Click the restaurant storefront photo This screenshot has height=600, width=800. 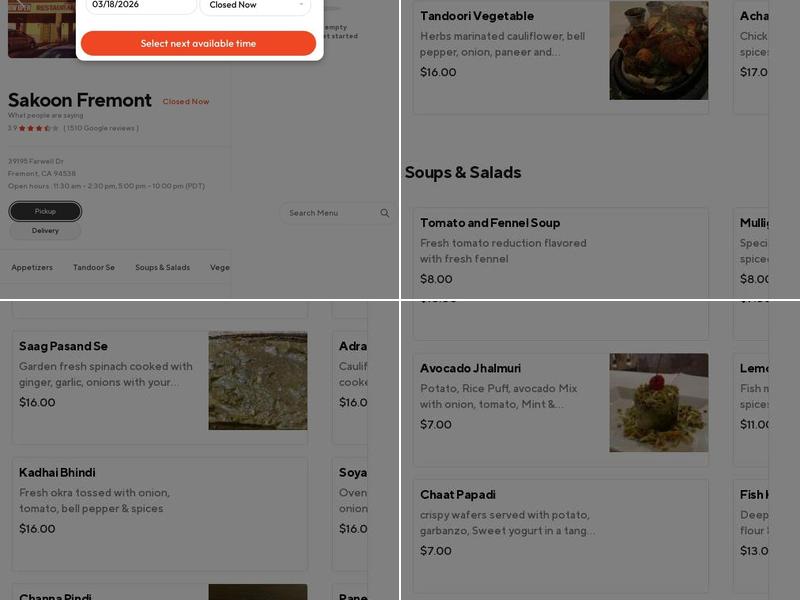coord(40,30)
